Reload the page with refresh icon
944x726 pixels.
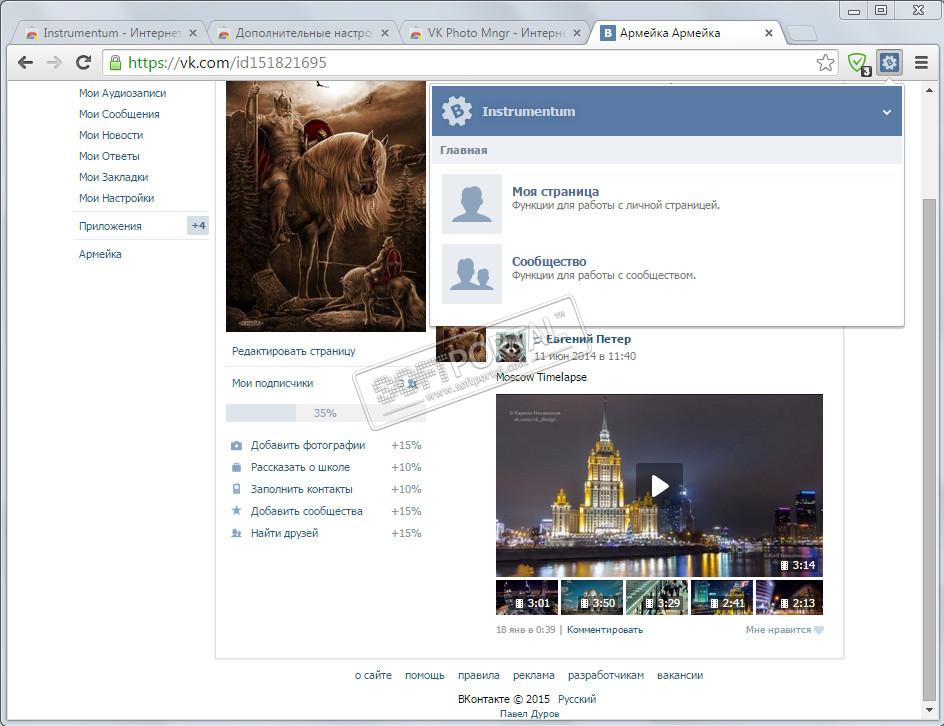pos(83,63)
